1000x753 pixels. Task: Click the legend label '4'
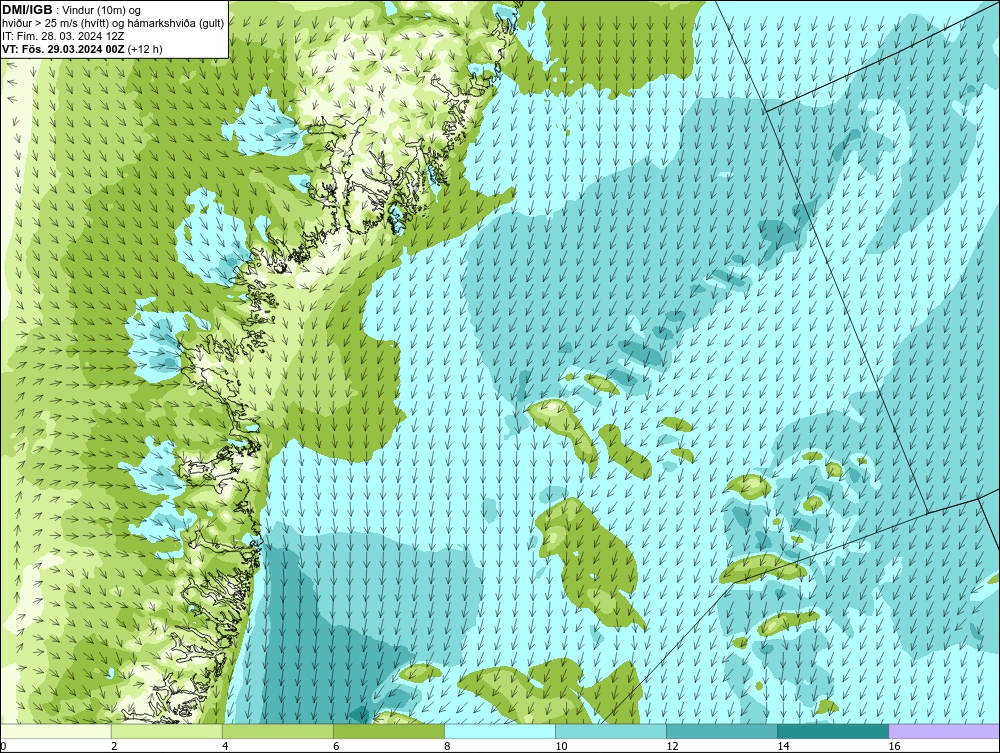226,746
